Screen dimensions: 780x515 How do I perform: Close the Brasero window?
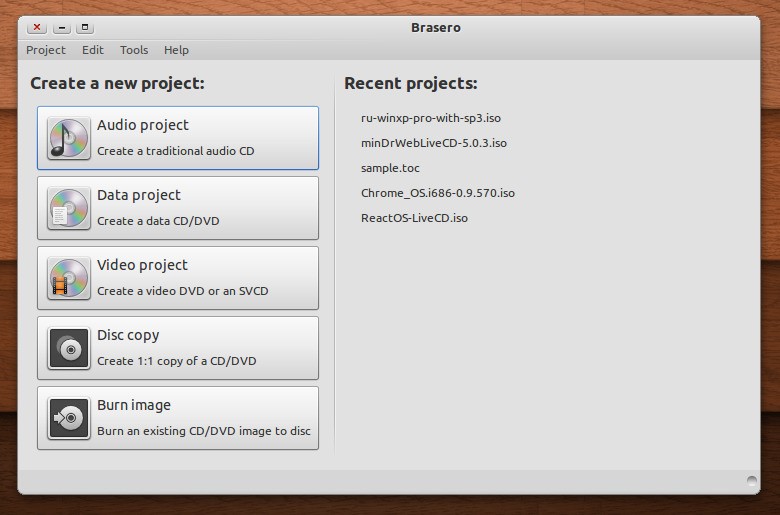tap(37, 27)
